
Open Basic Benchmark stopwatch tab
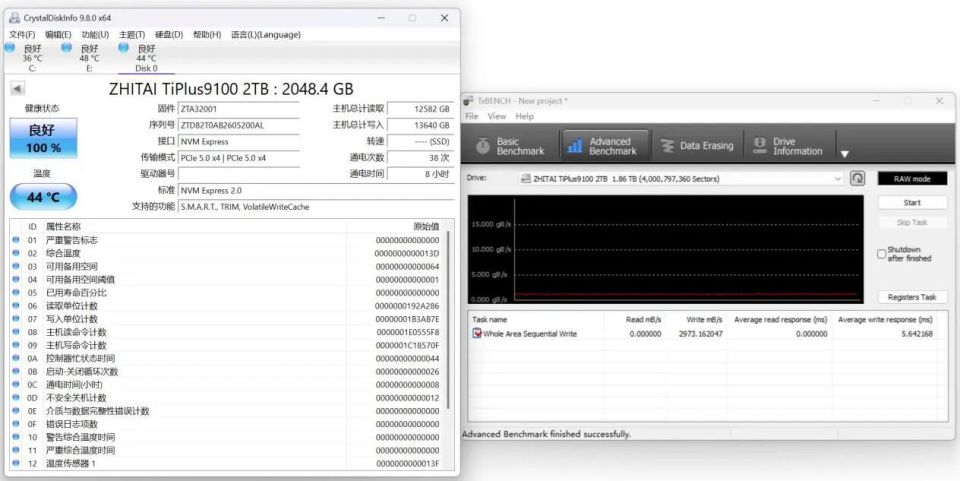click(509, 146)
